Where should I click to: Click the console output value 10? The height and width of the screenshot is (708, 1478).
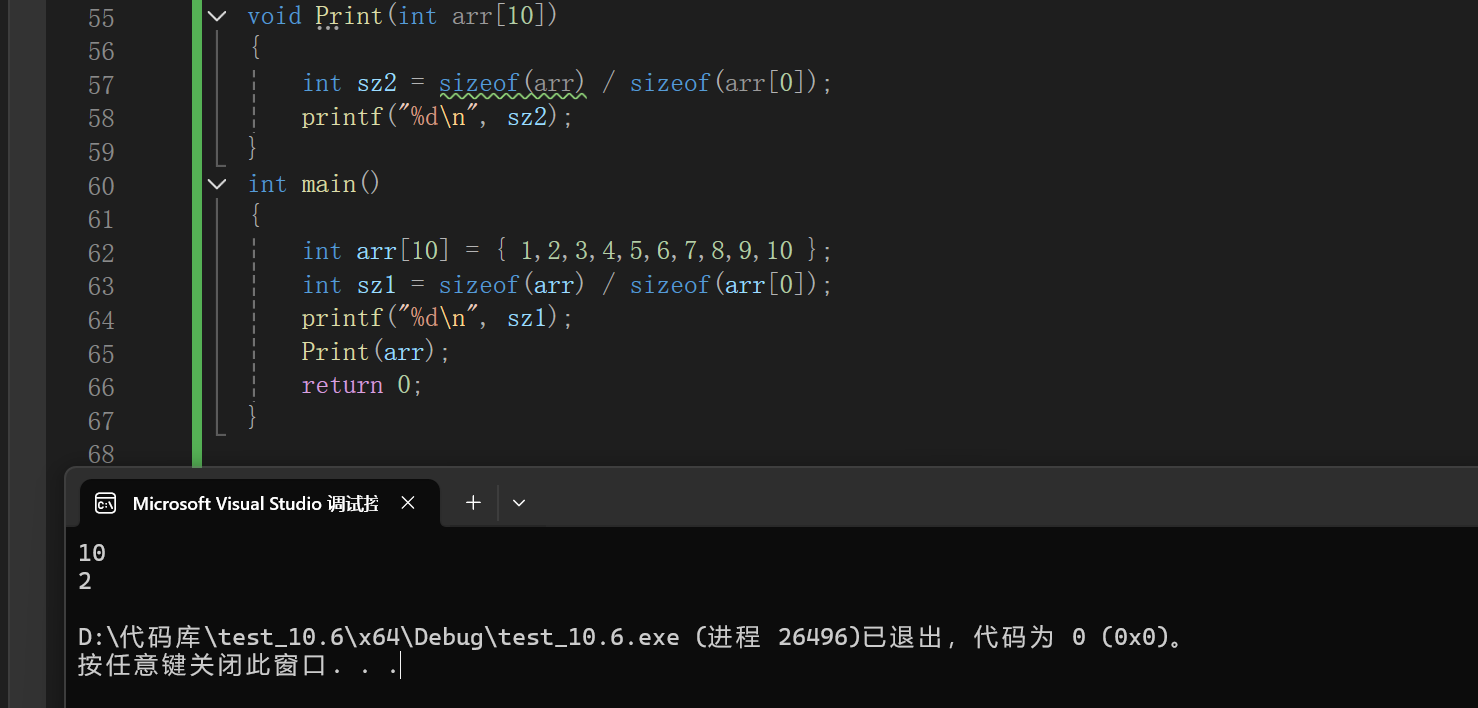pos(92,553)
